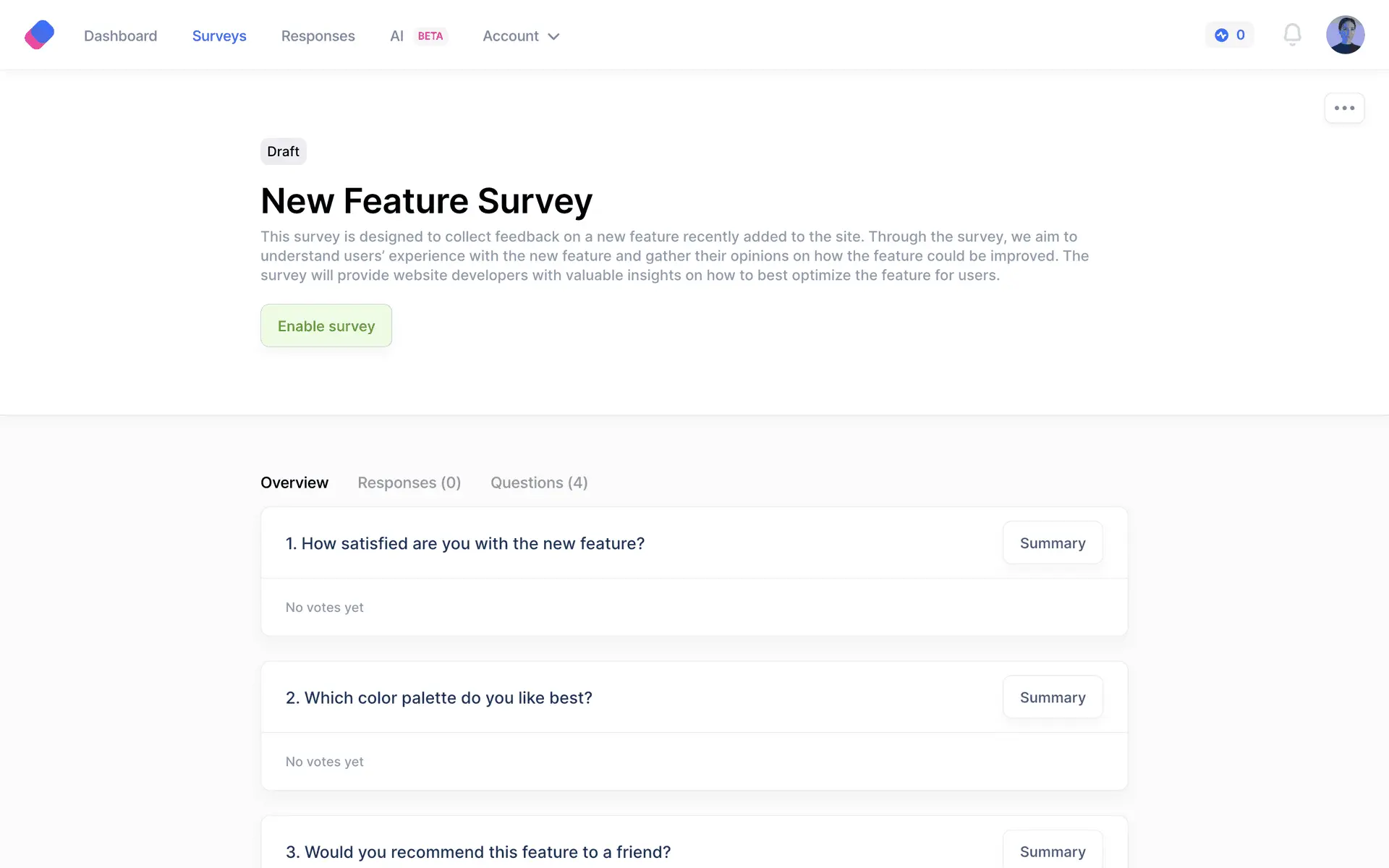Viewport: 1389px width, 868px height.
Task: Go to the Dashboard page
Action: tap(120, 36)
